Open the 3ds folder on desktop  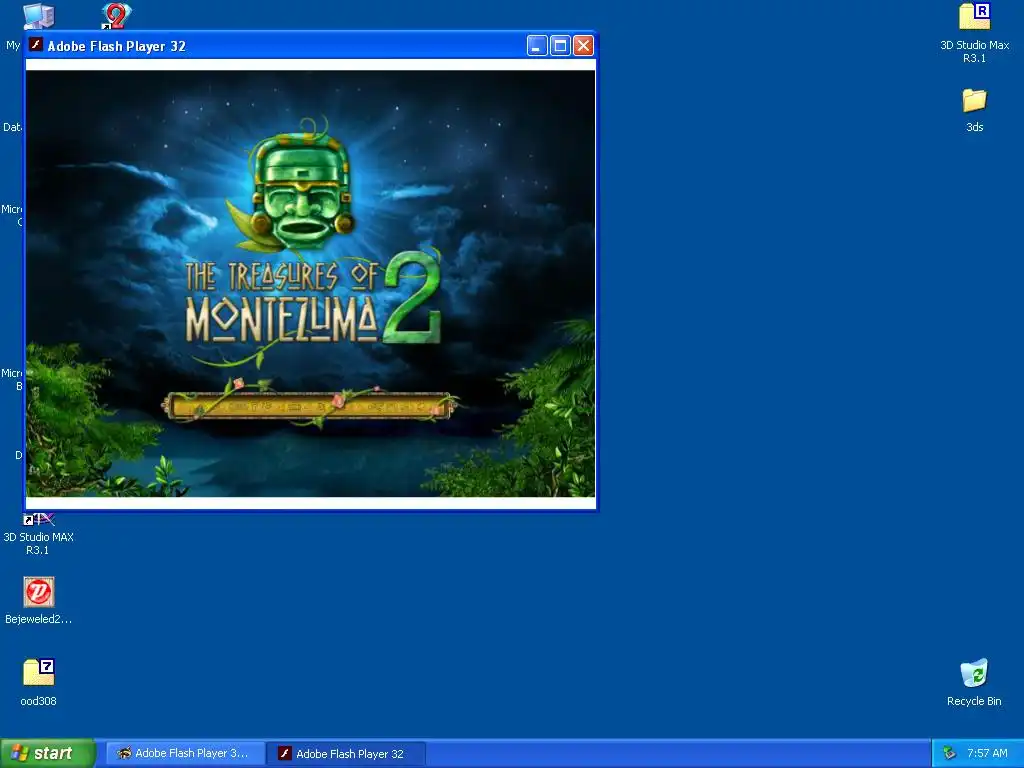coord(974,101)
